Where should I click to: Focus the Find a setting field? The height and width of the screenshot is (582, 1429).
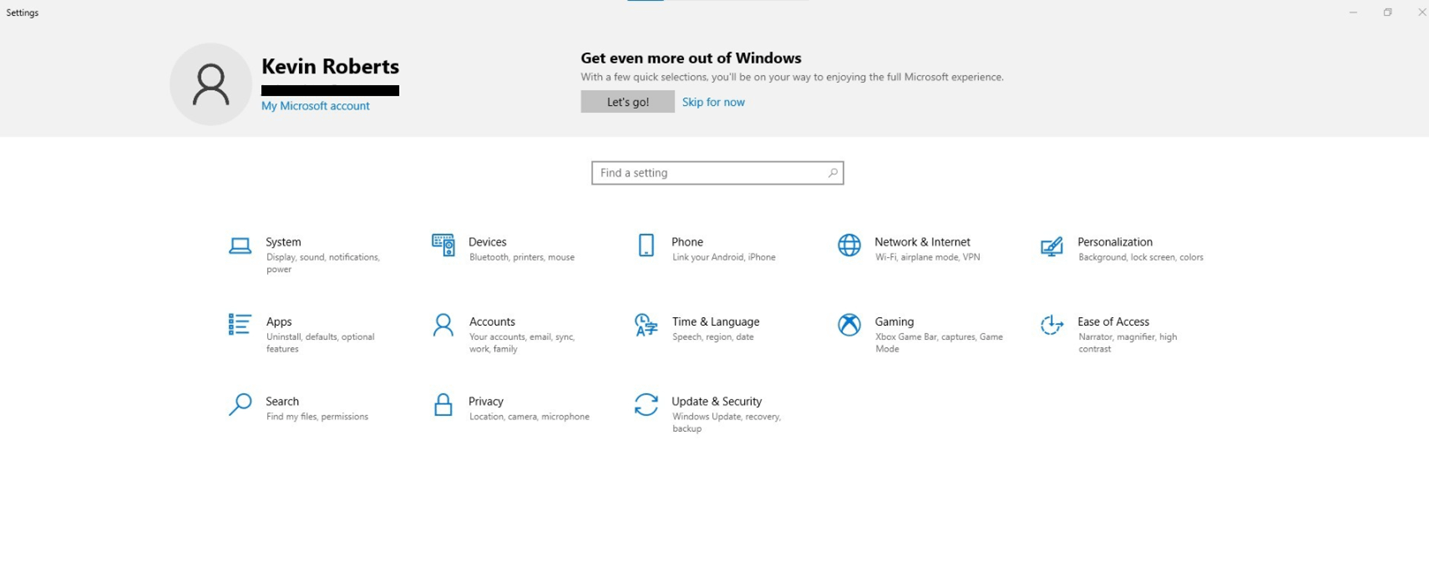pos(717,173)
